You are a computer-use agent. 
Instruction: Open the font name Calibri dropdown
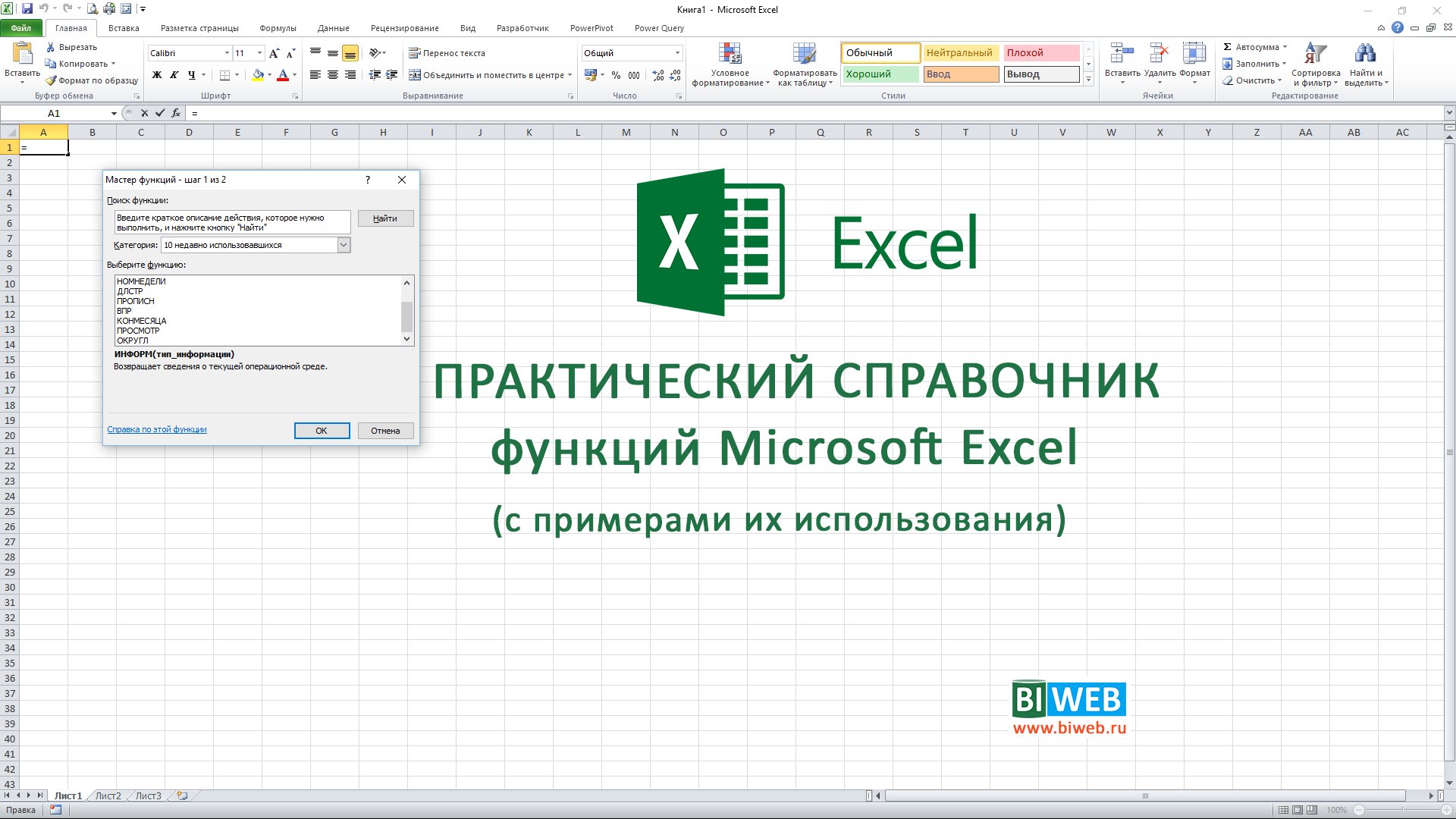(227, 53)
